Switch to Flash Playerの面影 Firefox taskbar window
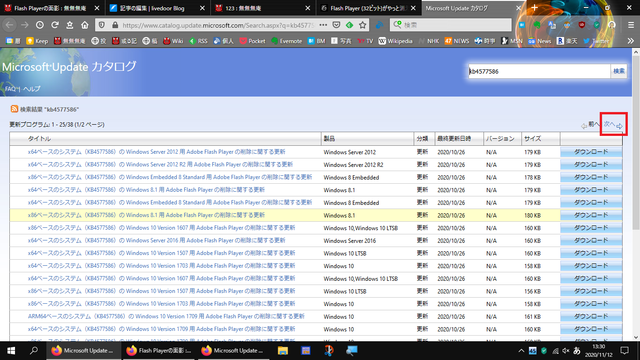The width and height of the screenshot is (640, 360). (x=159, y=351)
